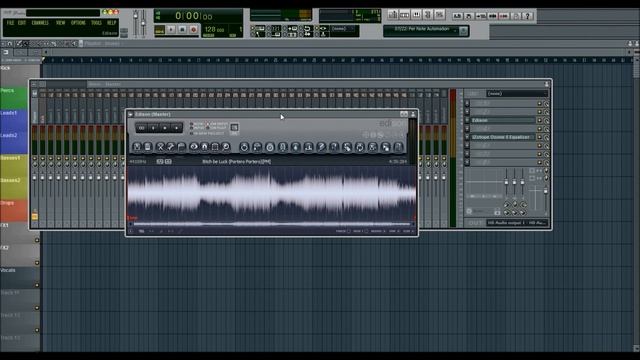Open the Playlist view from the top toolbar

tap(393, 15)
